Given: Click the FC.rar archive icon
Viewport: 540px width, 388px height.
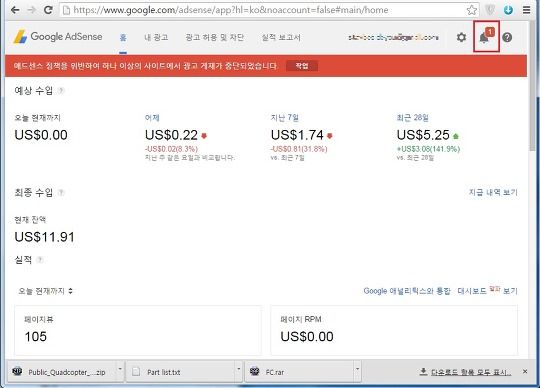Looking at the screenshot, I should 255,371.
